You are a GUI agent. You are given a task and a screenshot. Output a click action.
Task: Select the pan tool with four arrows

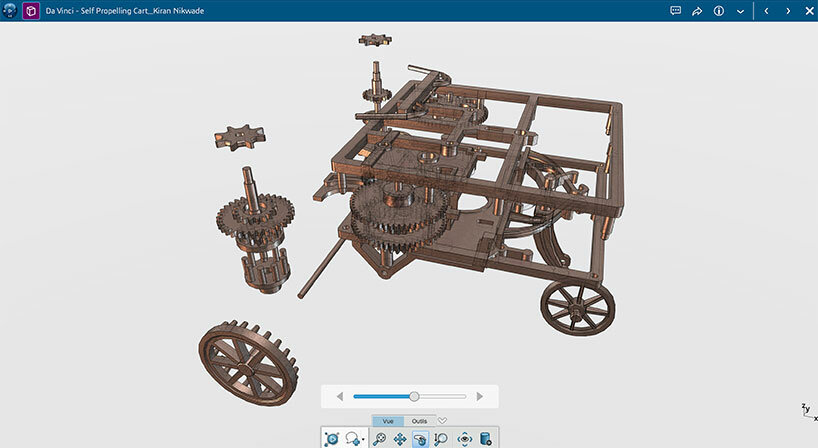click(400, 438)
